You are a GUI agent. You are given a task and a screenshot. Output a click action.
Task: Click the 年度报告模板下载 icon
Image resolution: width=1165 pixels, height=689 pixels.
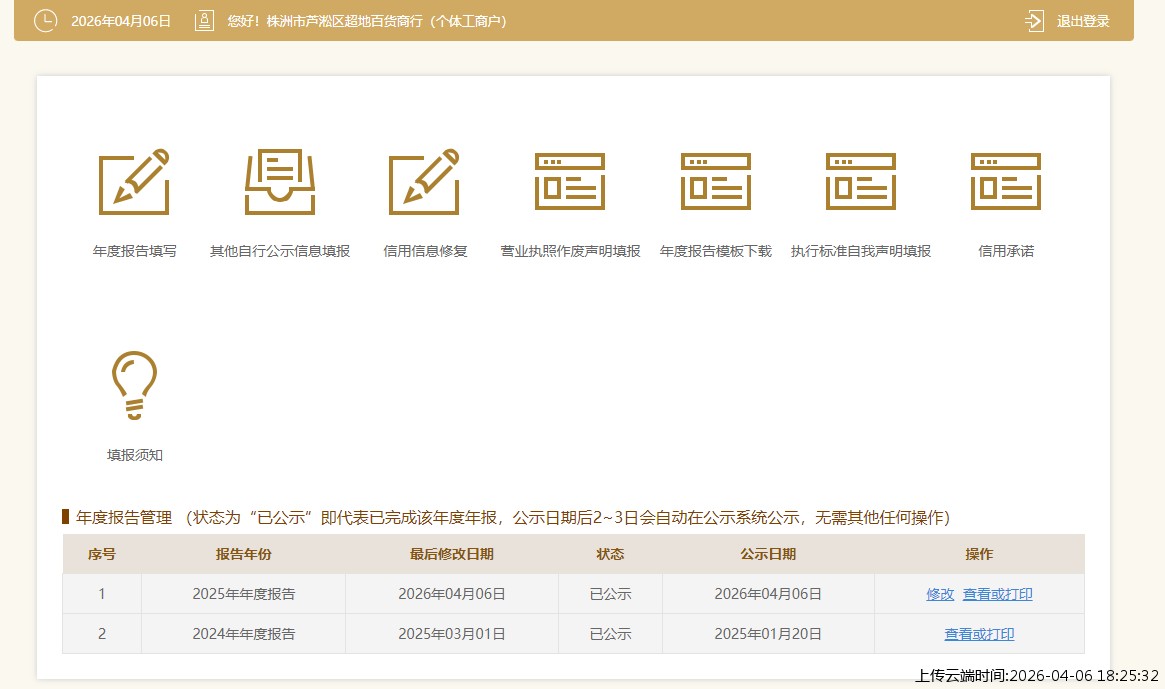coord(716,182)
